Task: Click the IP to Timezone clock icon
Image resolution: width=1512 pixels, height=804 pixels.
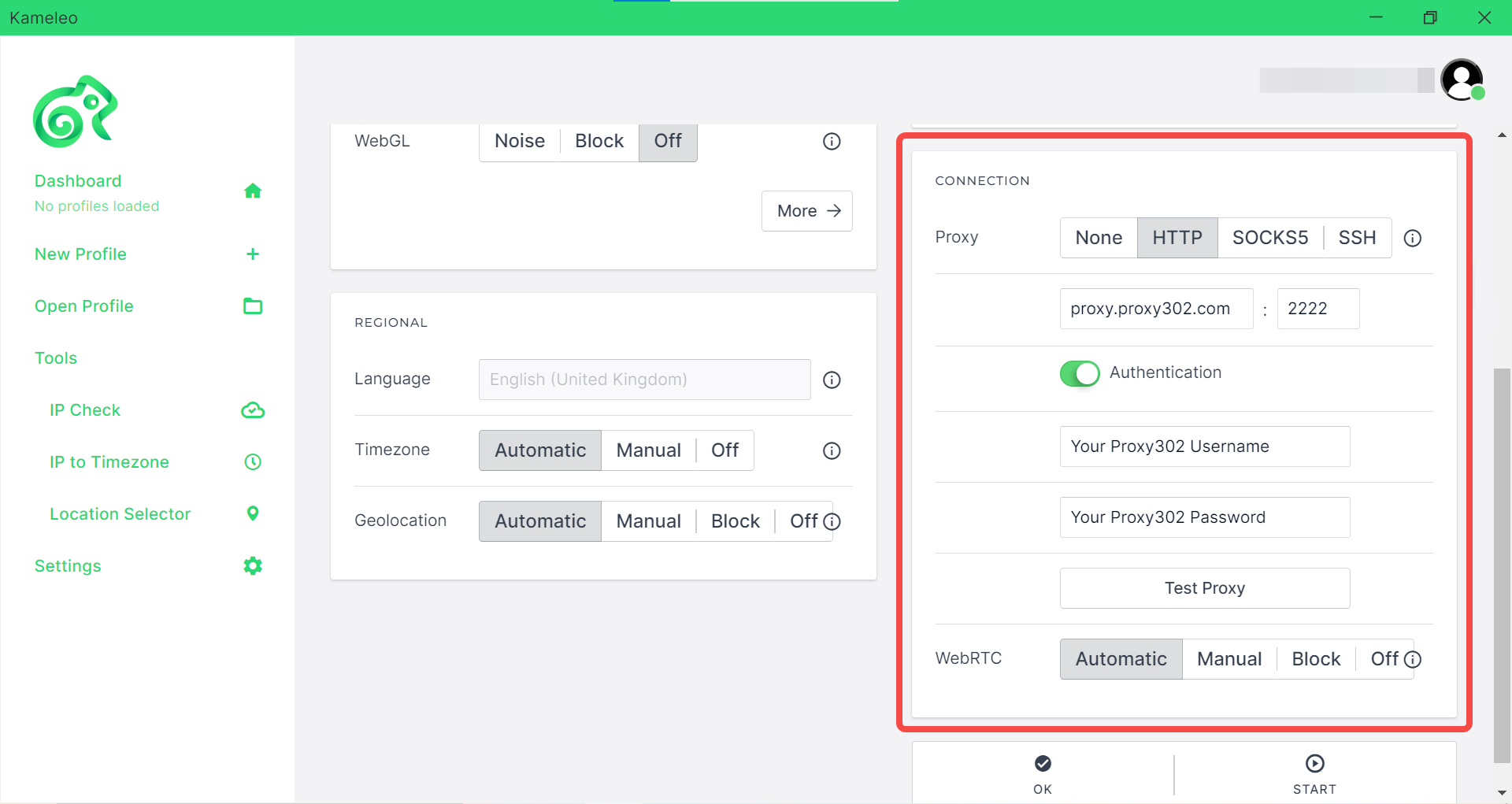Action: [x=253, y=461]
